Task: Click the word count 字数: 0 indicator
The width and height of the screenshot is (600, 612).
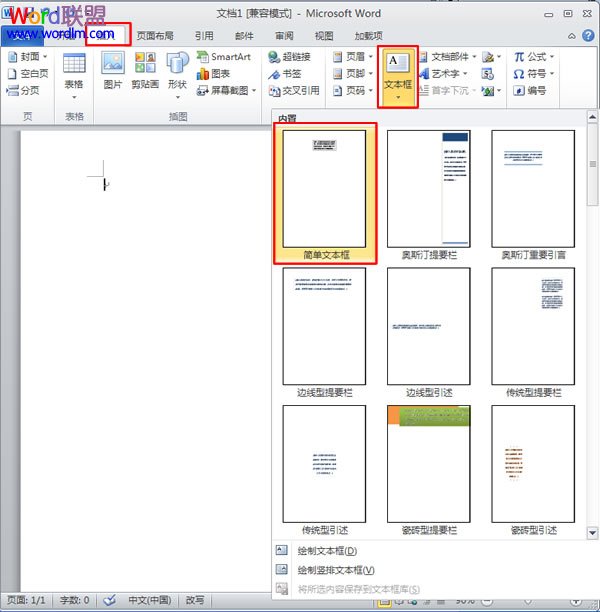Action: tap(74, 600)
